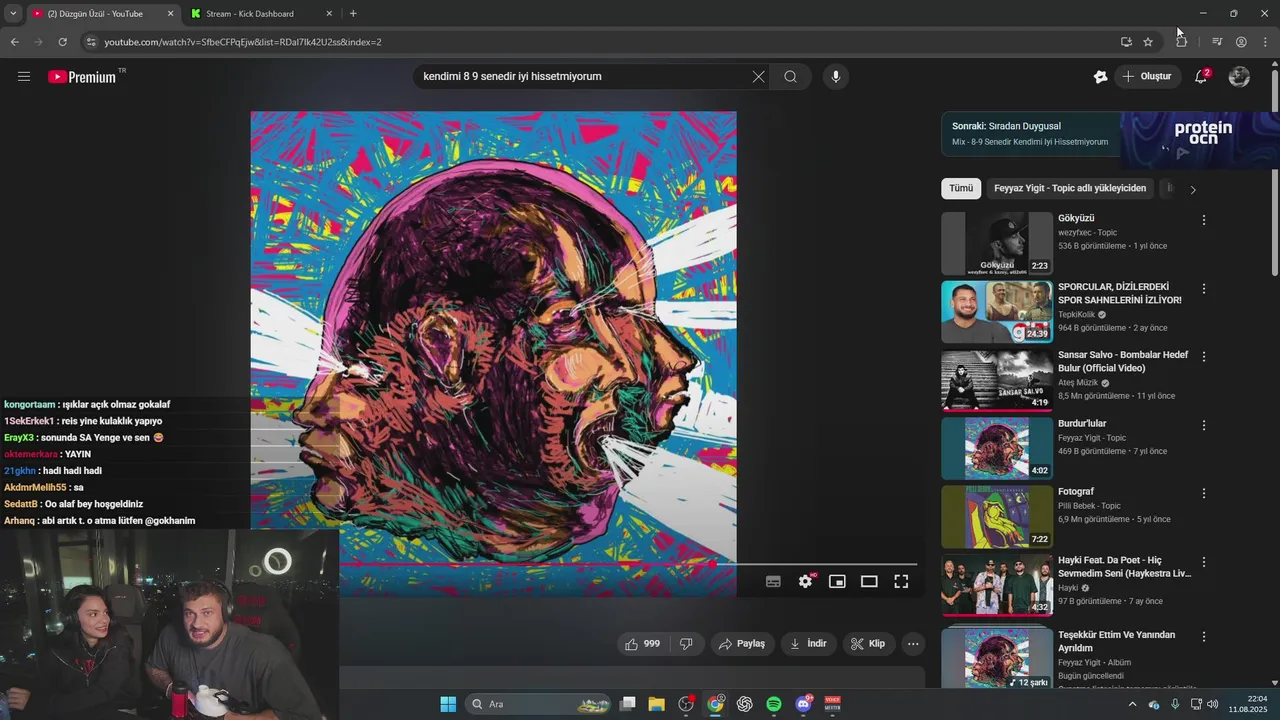
Task: Open options for Teşekkür Ettim album
Action: click(x=1204, y=637)
